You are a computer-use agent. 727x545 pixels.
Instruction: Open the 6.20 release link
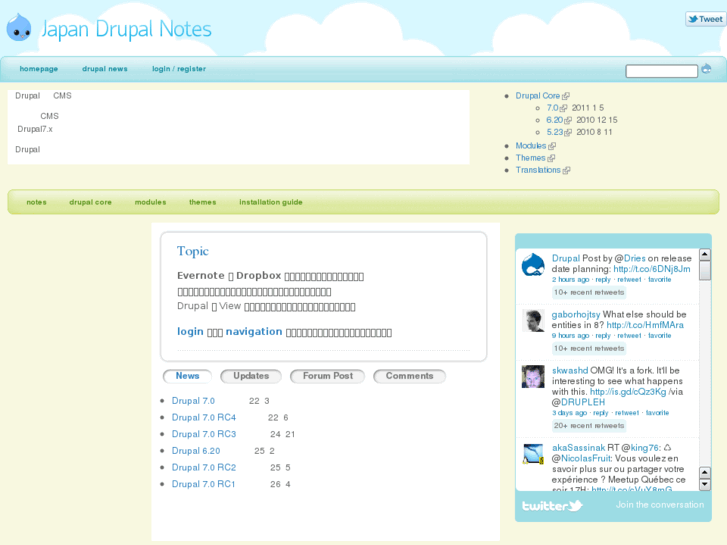555,120
